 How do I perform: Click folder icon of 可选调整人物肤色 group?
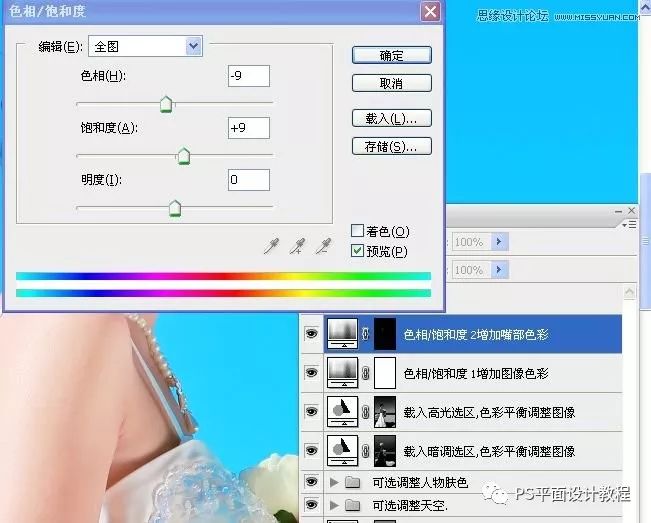(352, 482)
